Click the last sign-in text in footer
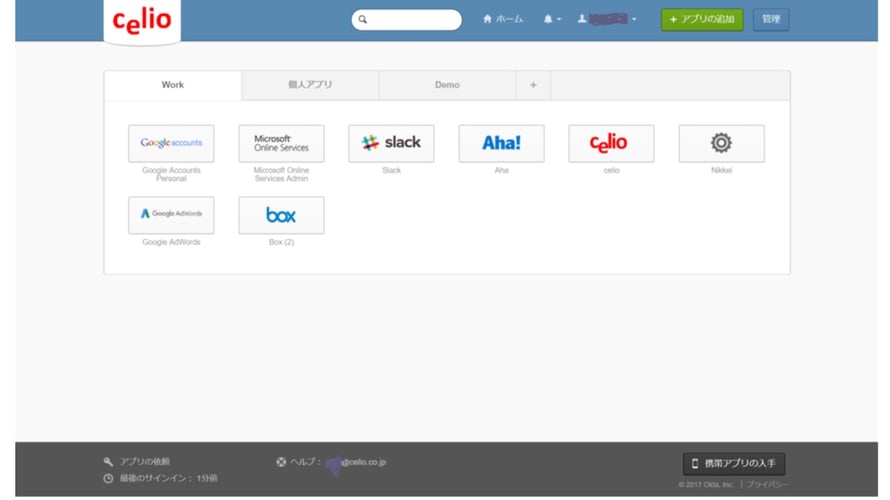This screenshot has height=500, width=890. point(169,478)
